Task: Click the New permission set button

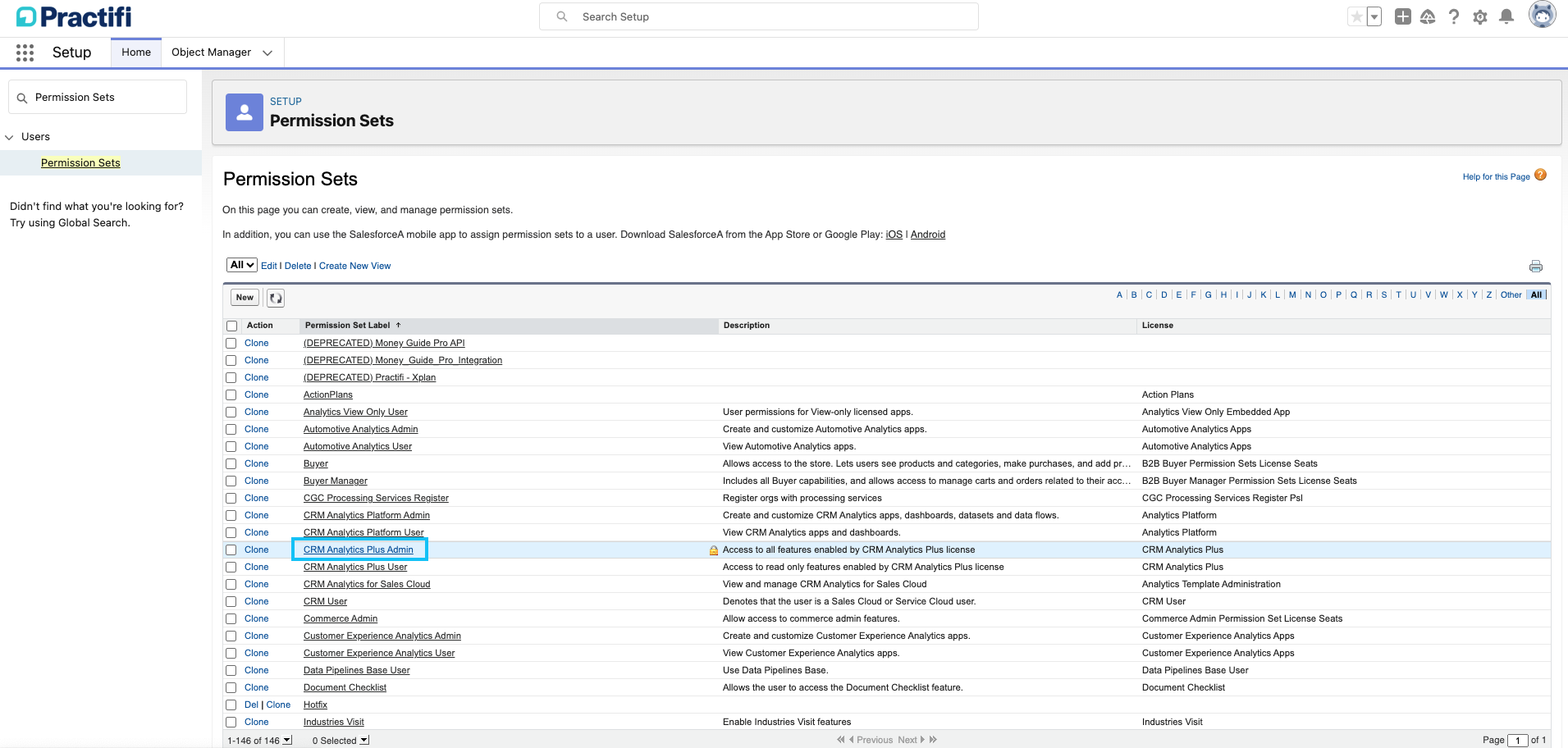Action: click(x=245, y=298)
